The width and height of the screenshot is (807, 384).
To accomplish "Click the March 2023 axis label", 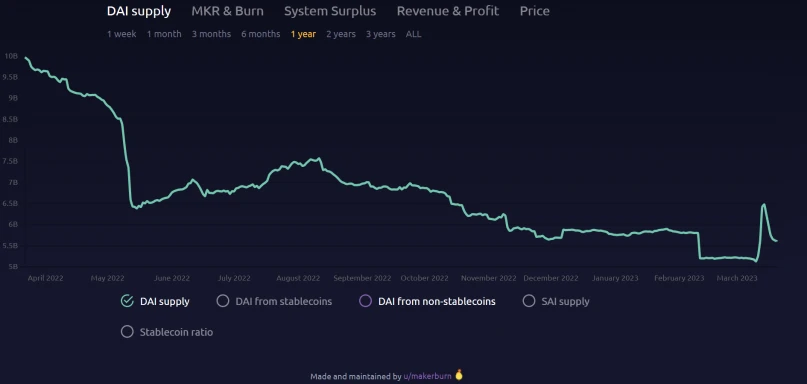I will tap(737, 278).
